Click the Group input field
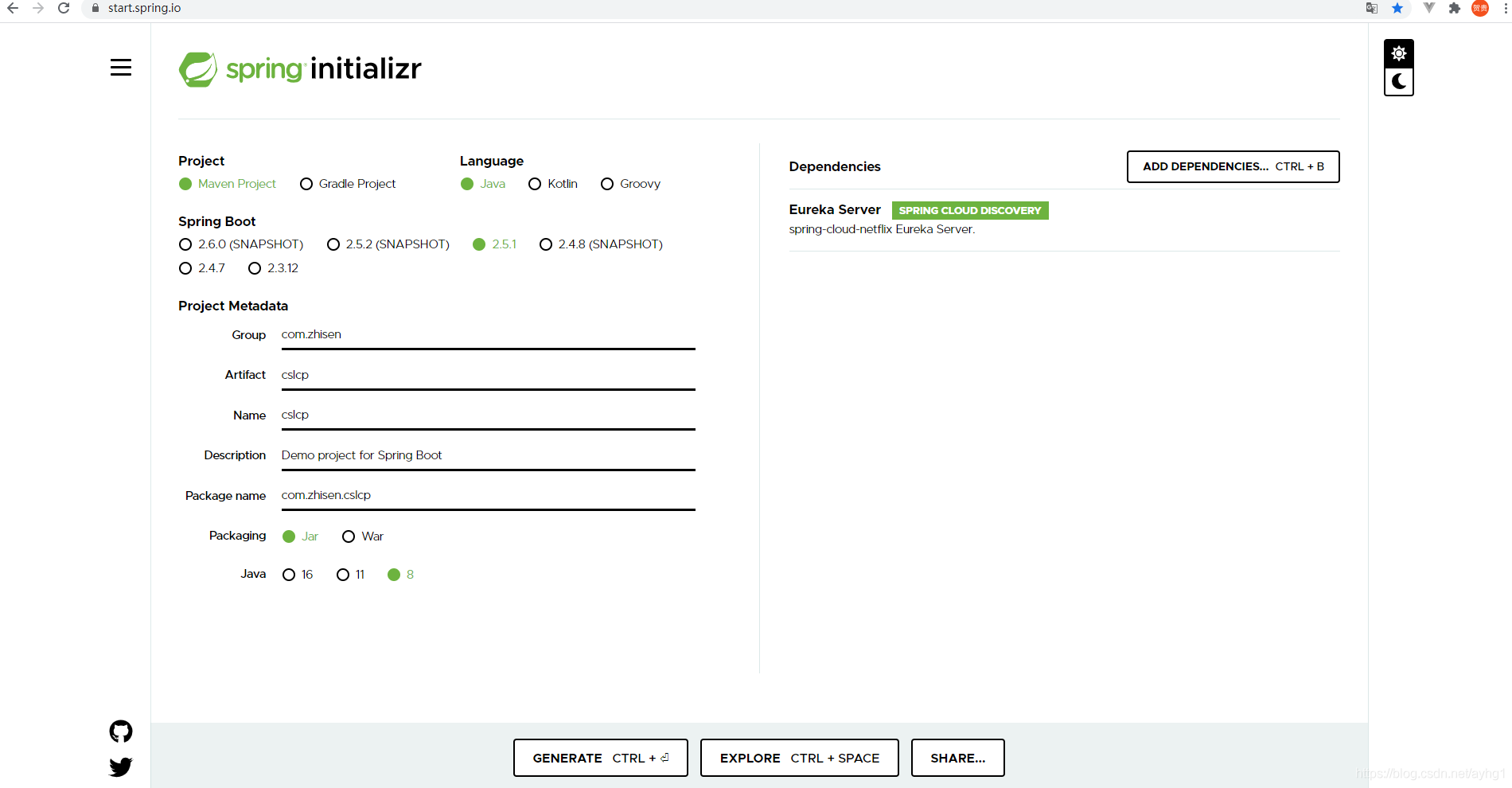Viewport: 1512px width, 788px height. (489, 335)
